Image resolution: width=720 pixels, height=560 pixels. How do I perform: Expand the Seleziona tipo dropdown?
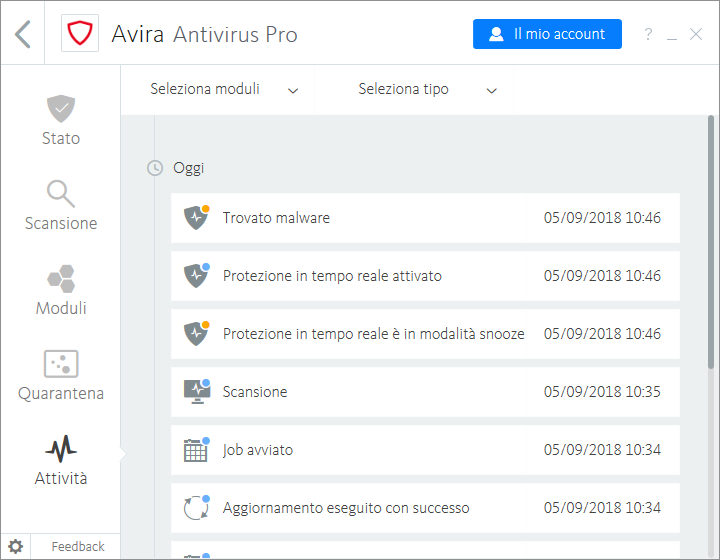click(x=427, y=89)
